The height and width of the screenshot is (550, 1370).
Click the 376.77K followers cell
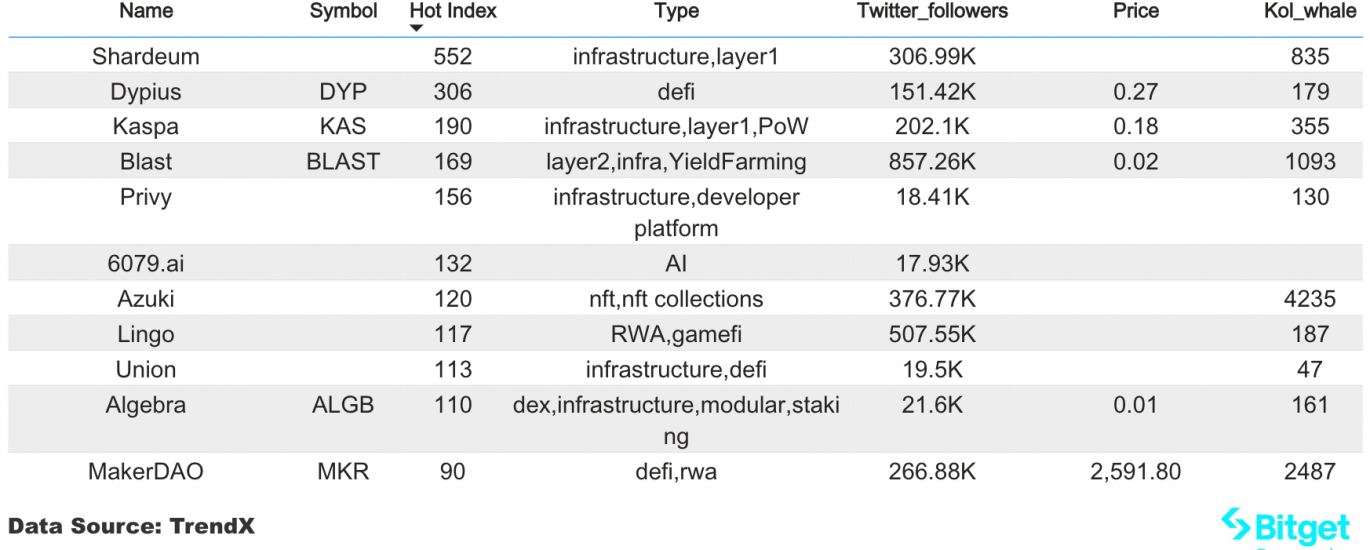(932, 299)
